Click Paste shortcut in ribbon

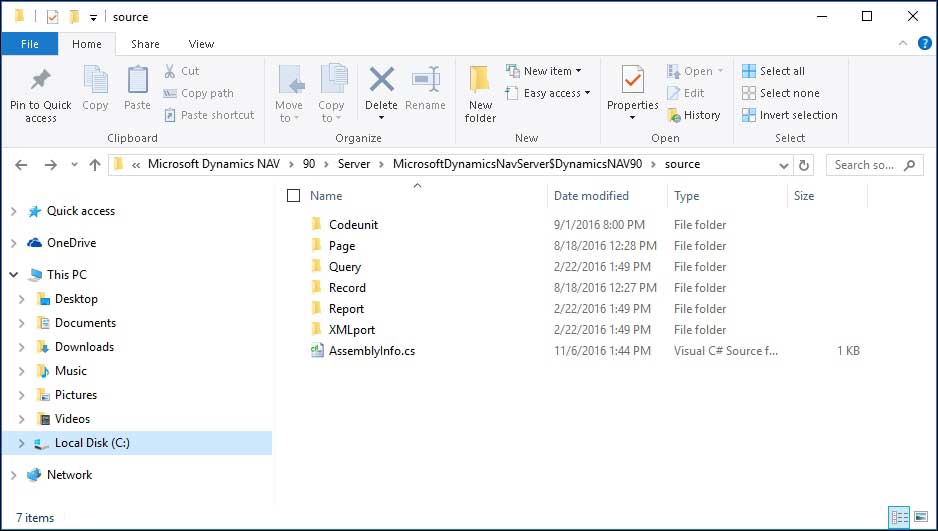tap(209, 115)
